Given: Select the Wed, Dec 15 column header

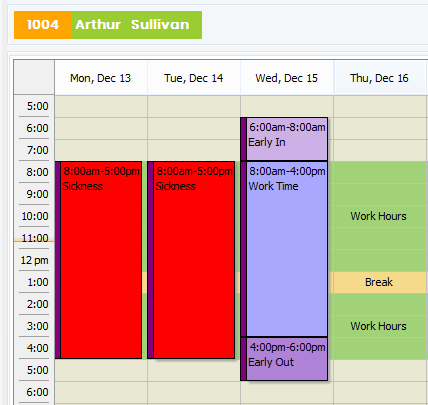Looking at the screenshot, I should [287, 78].
